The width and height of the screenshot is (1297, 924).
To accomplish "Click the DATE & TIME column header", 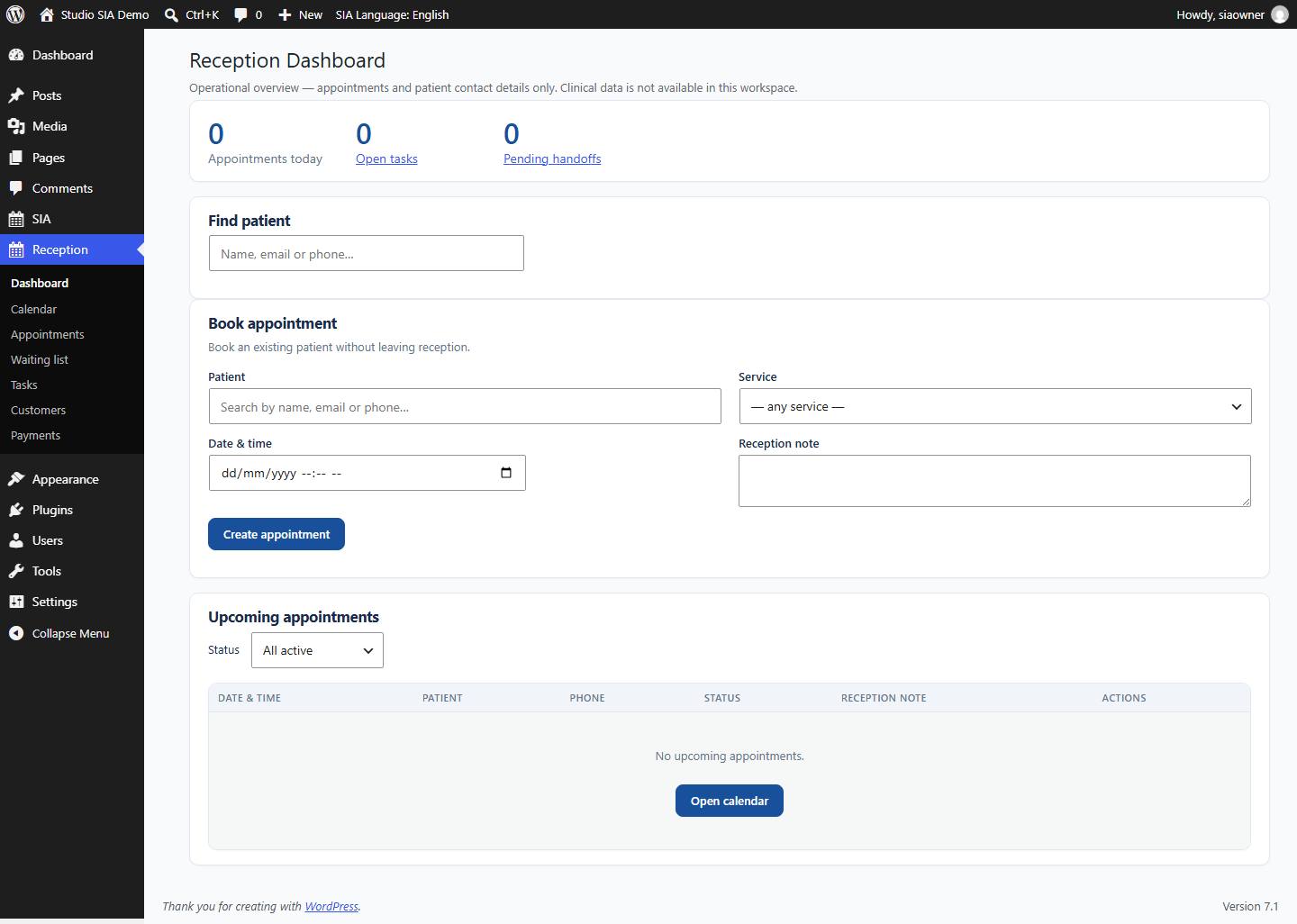I will pyautogui.click(x=249, y=698).
